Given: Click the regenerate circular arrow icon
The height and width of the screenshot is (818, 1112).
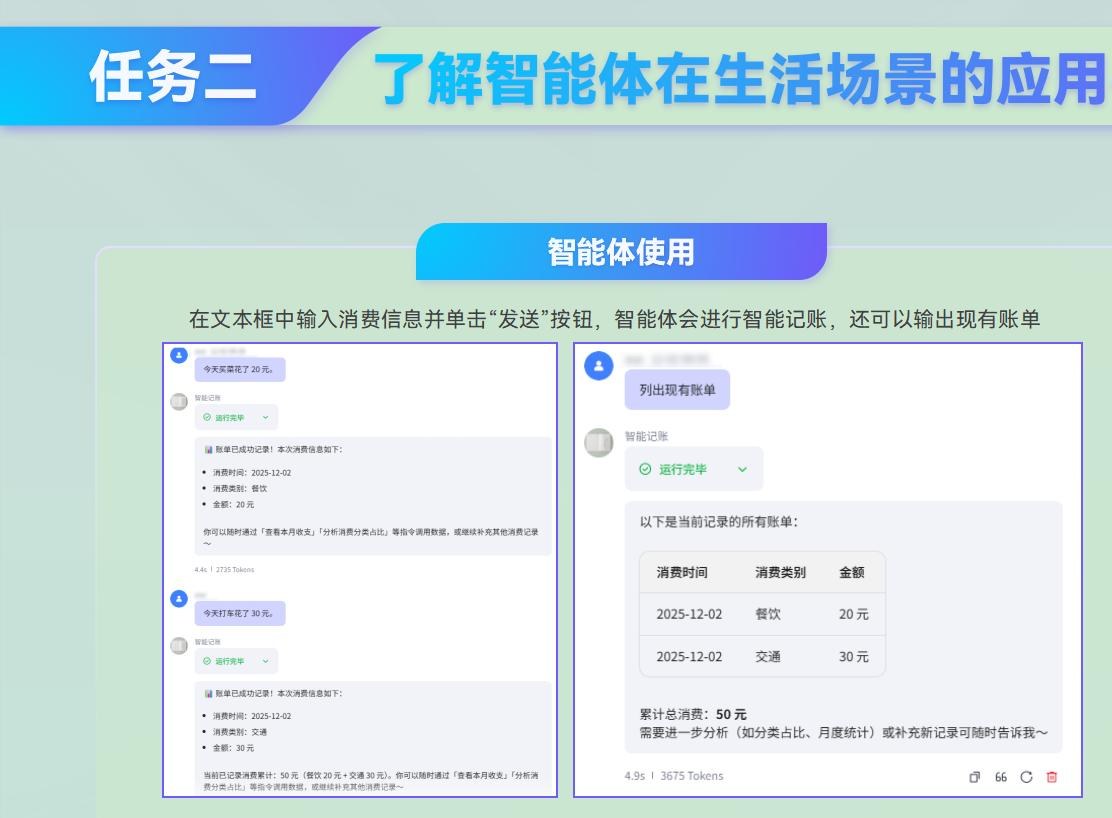Looking at the screenshot, I should 1026,777.
